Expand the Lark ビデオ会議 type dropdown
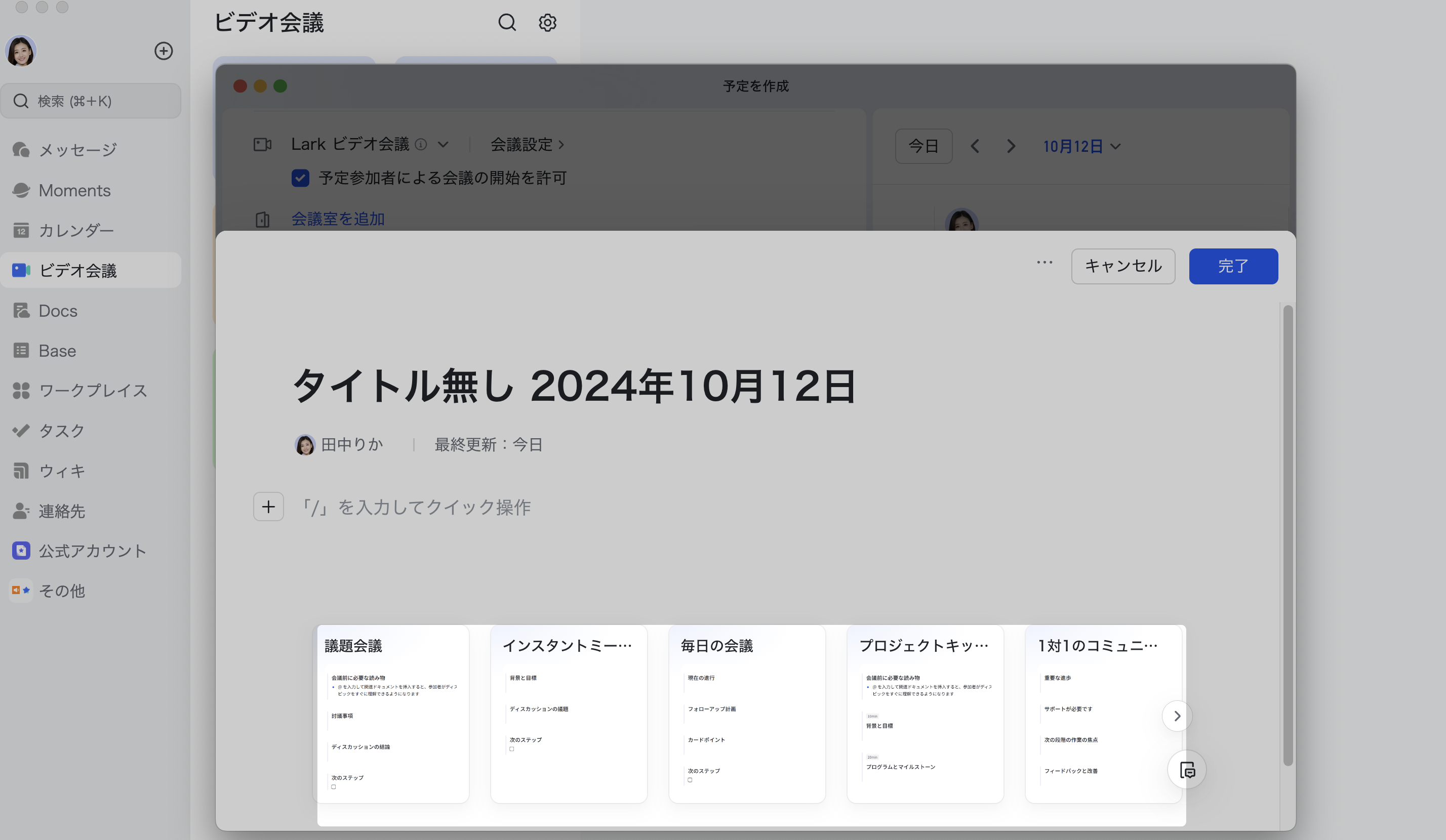This screenshot has height=840, width=1446. point(443,145)
